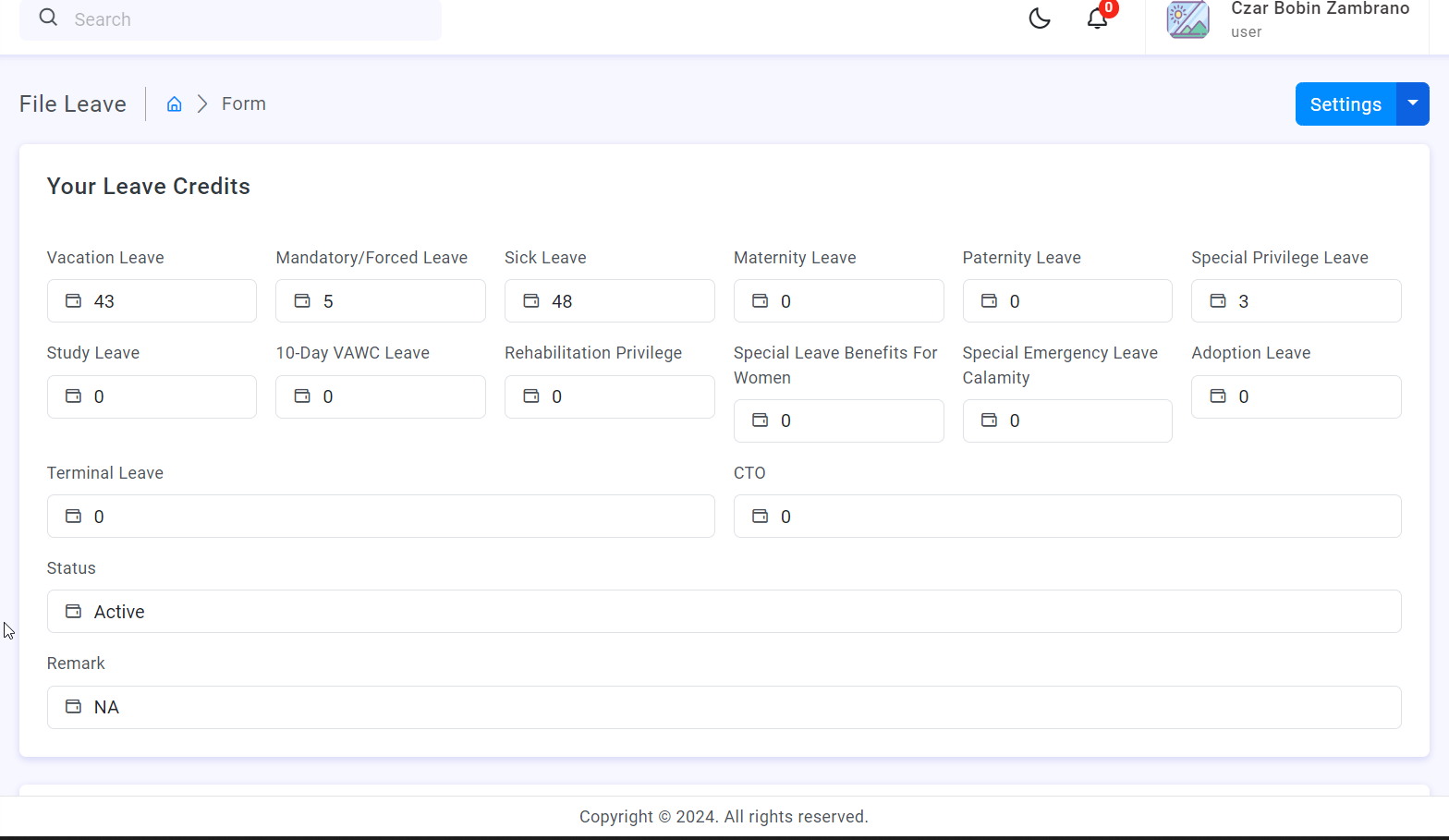Click the Vacation Leave credit field
Image resolution: width=1449 pixels, height=840 pixels.
tap(152, 301)
